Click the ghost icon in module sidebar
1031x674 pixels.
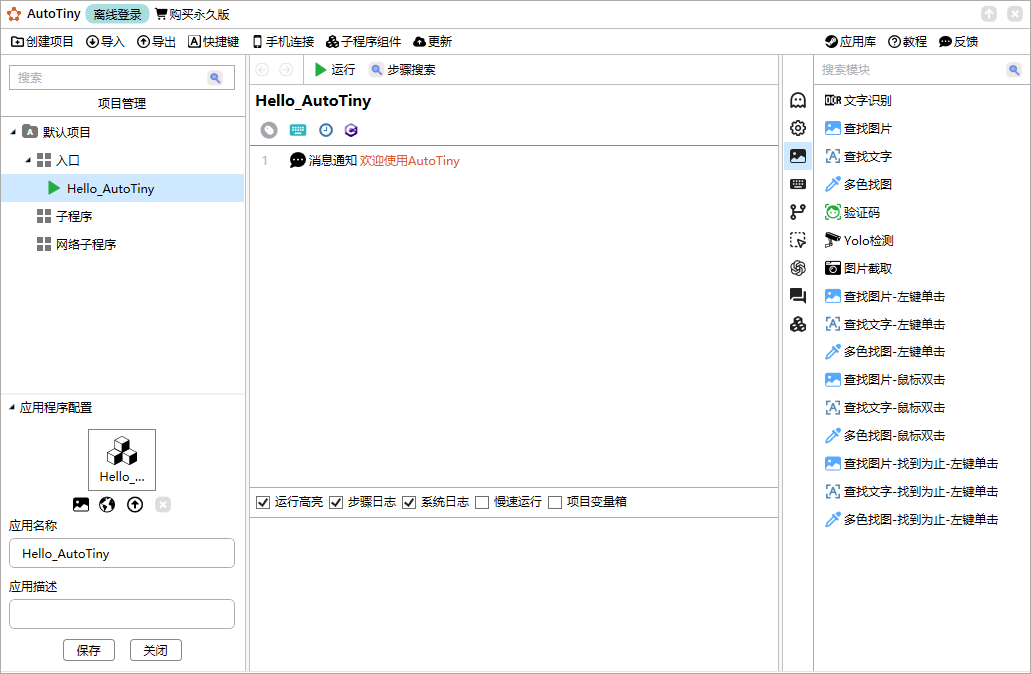[x=798, y=100]
